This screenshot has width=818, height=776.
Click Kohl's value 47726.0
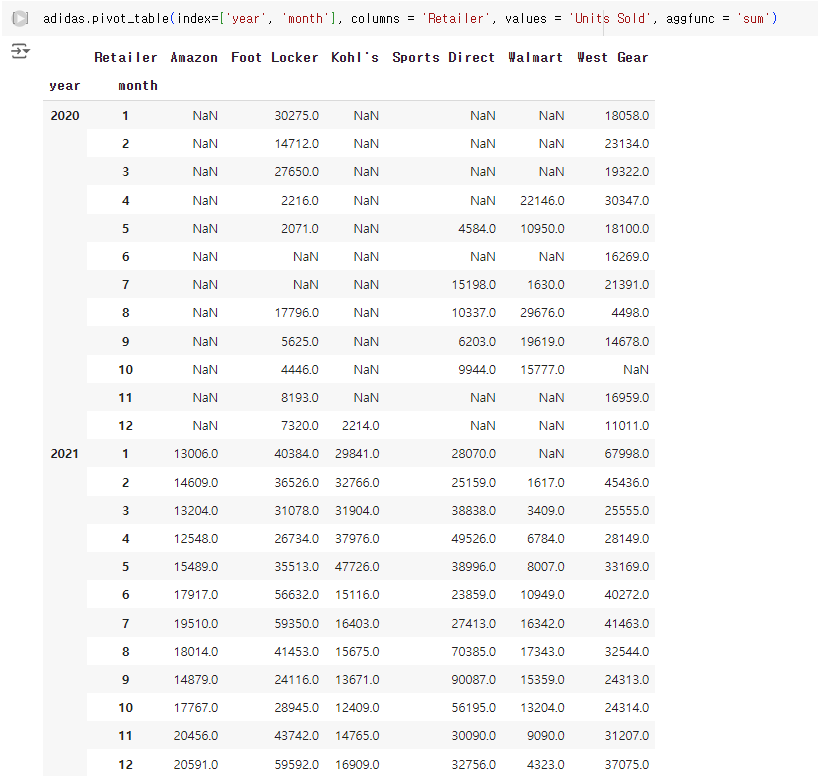(x=357, y=567)
